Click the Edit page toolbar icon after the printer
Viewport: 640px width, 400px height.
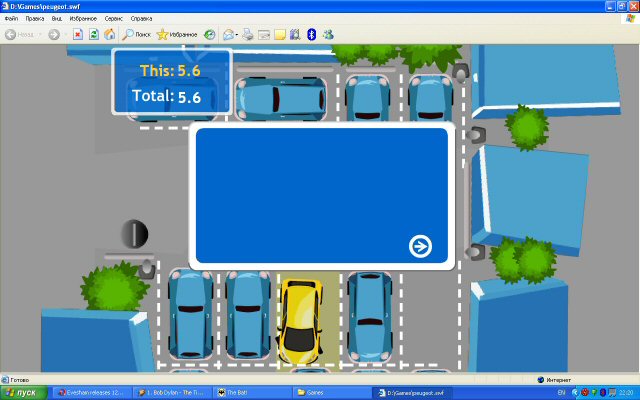tap(264, 35)
